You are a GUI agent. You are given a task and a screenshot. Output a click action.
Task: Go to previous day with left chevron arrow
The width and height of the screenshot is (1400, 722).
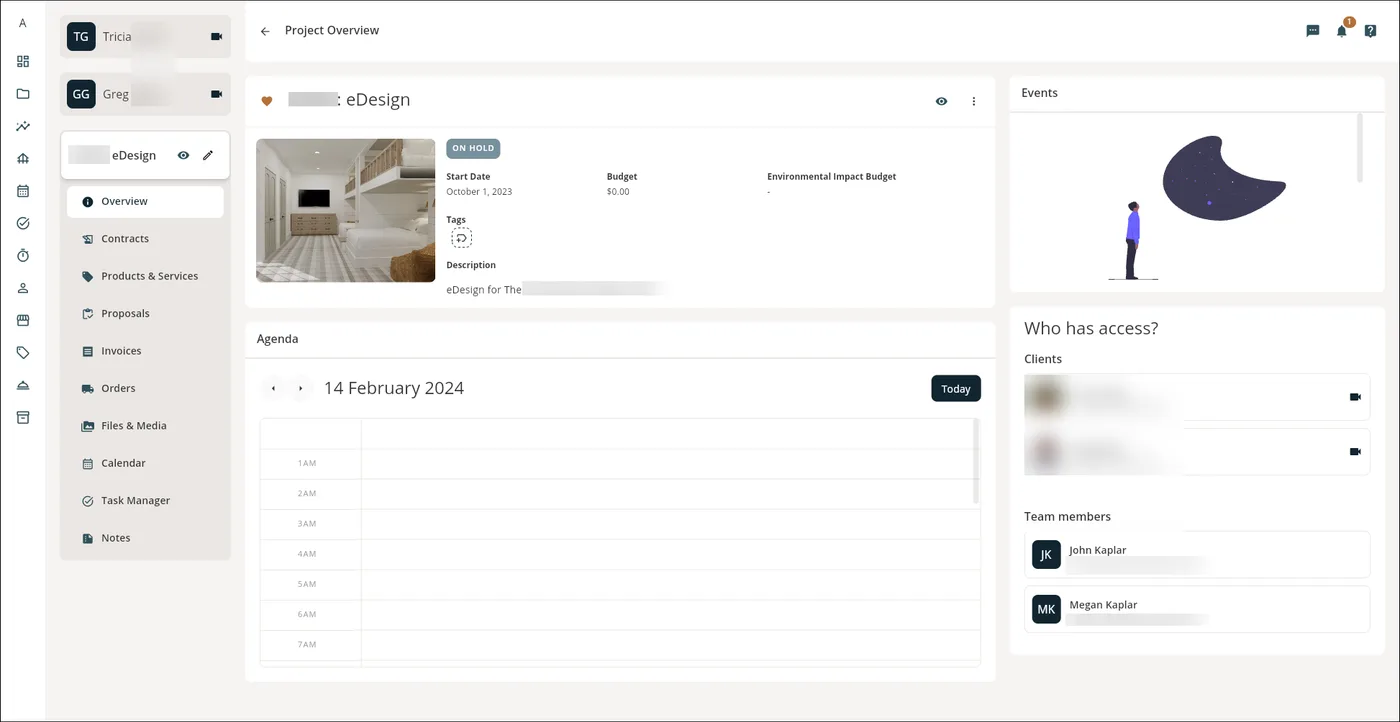(x=273, y=388)
